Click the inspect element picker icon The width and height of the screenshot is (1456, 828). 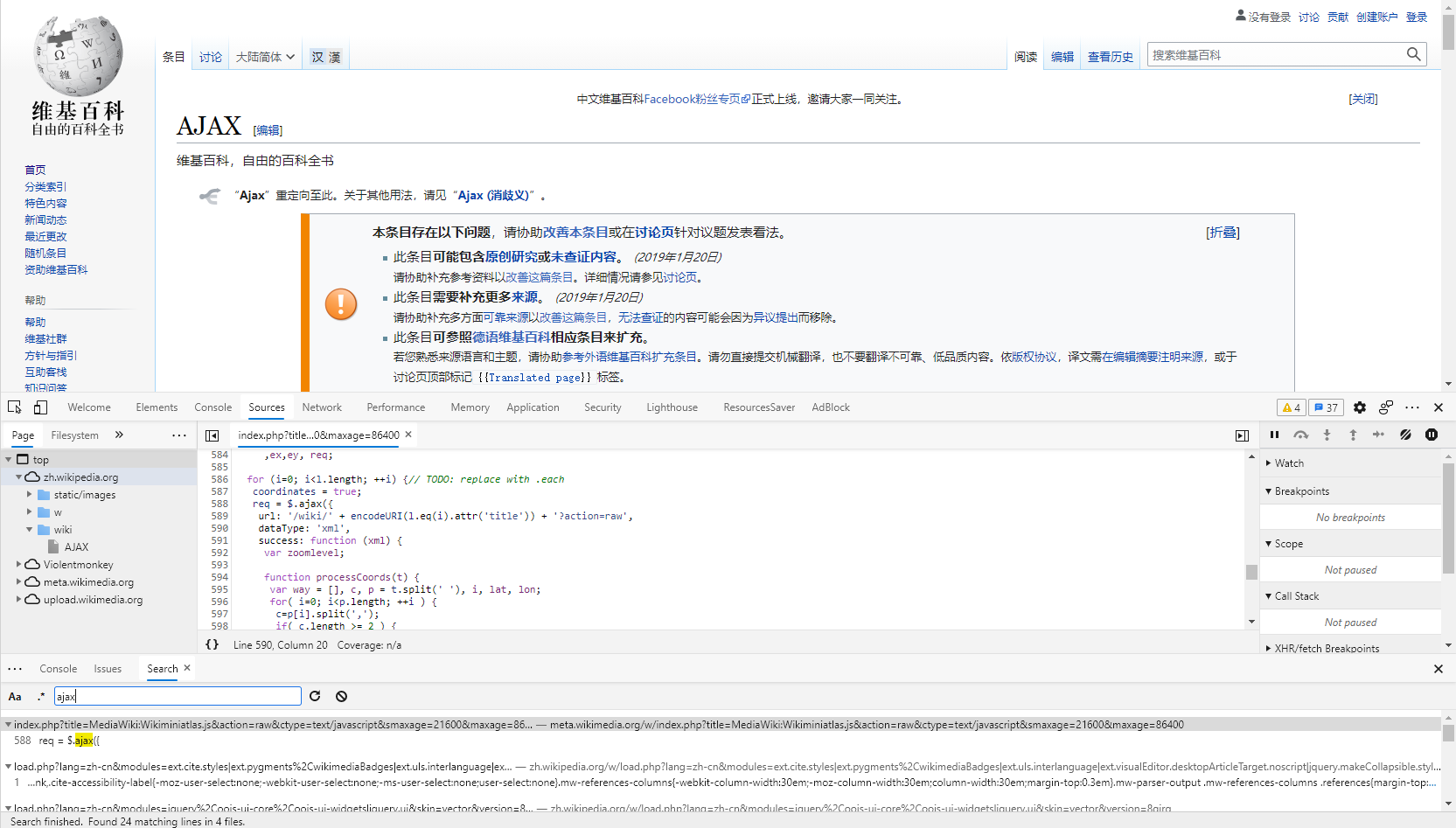coord(15,407)
